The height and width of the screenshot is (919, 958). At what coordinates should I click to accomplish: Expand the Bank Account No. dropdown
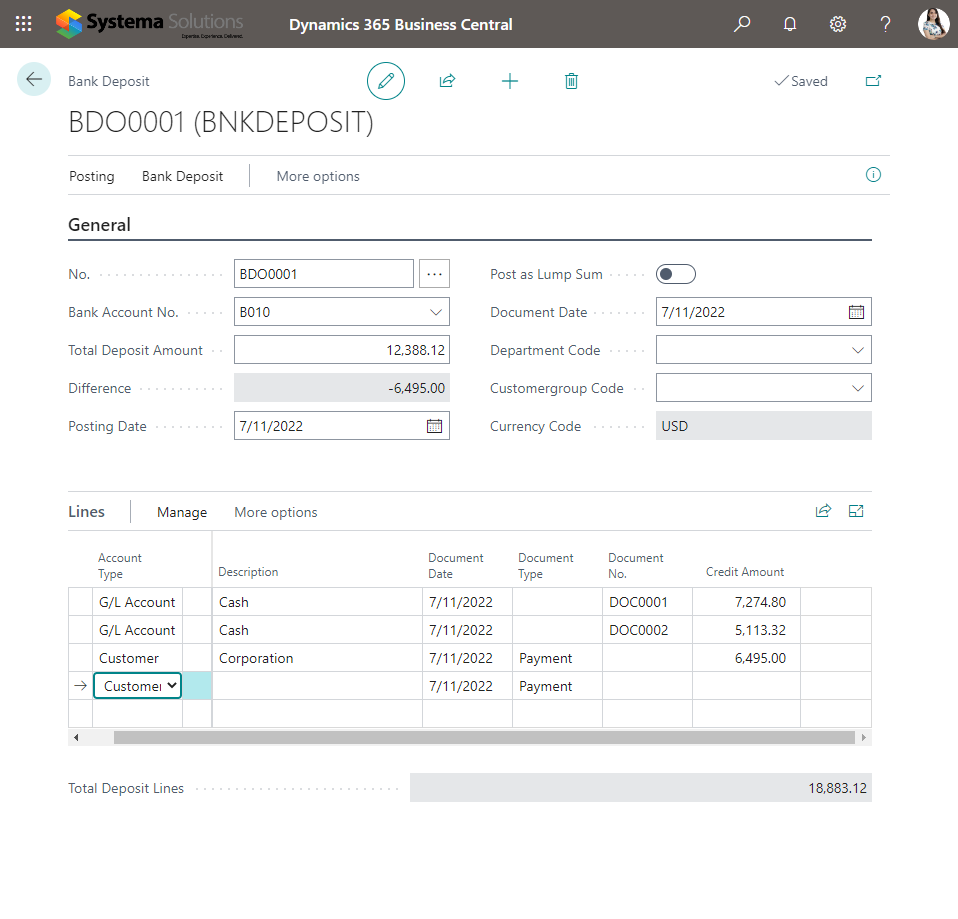coord(436,312)
